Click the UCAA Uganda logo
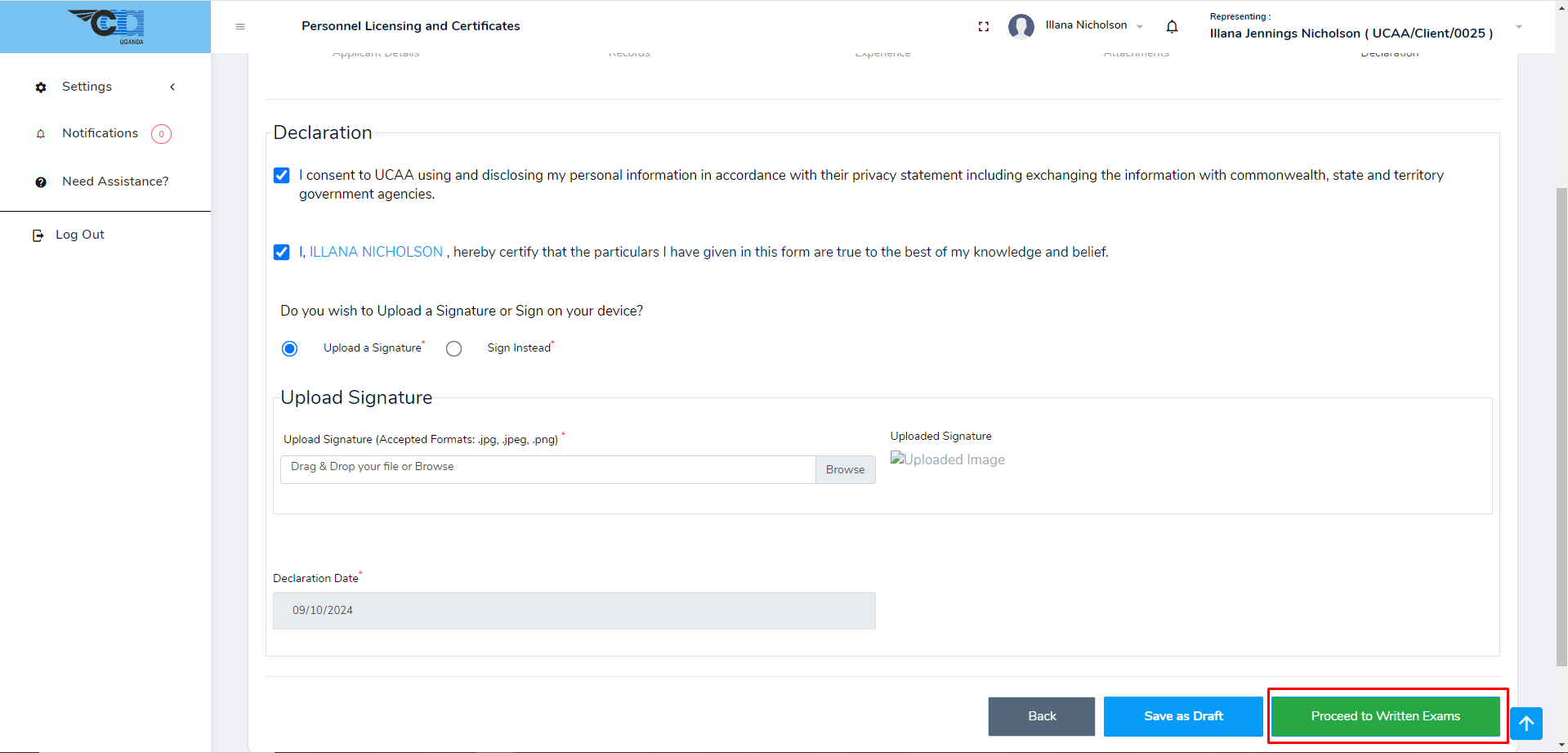The height and width of the screenshot is (753, 1568). [106, 26]
